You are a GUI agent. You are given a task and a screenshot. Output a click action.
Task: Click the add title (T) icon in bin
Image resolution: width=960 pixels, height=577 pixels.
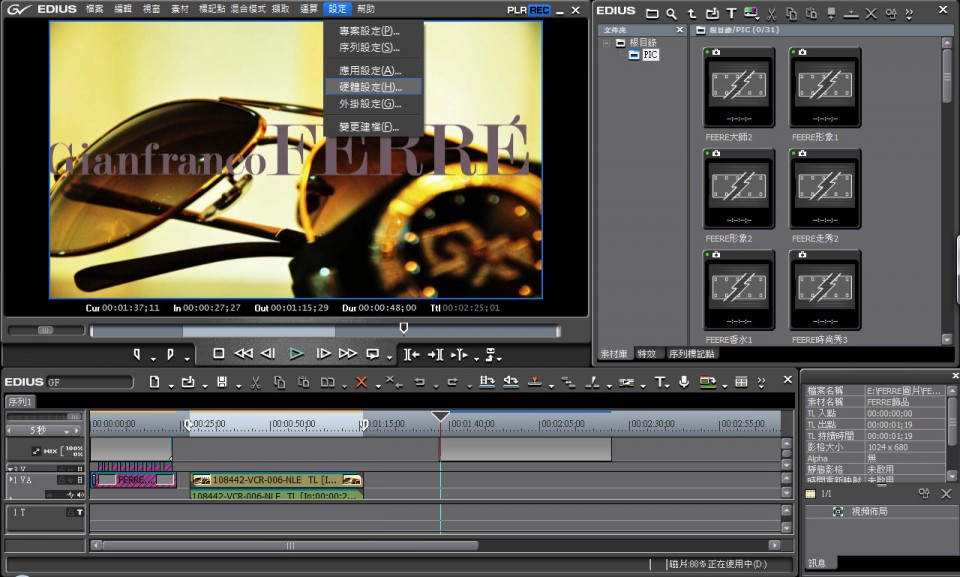(731, 14)
